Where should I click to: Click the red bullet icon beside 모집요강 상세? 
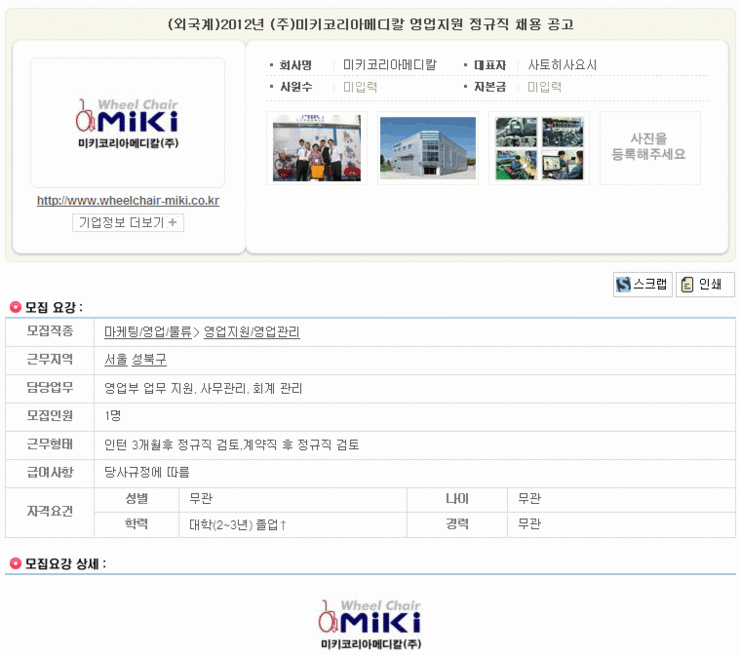click(15, 564)
